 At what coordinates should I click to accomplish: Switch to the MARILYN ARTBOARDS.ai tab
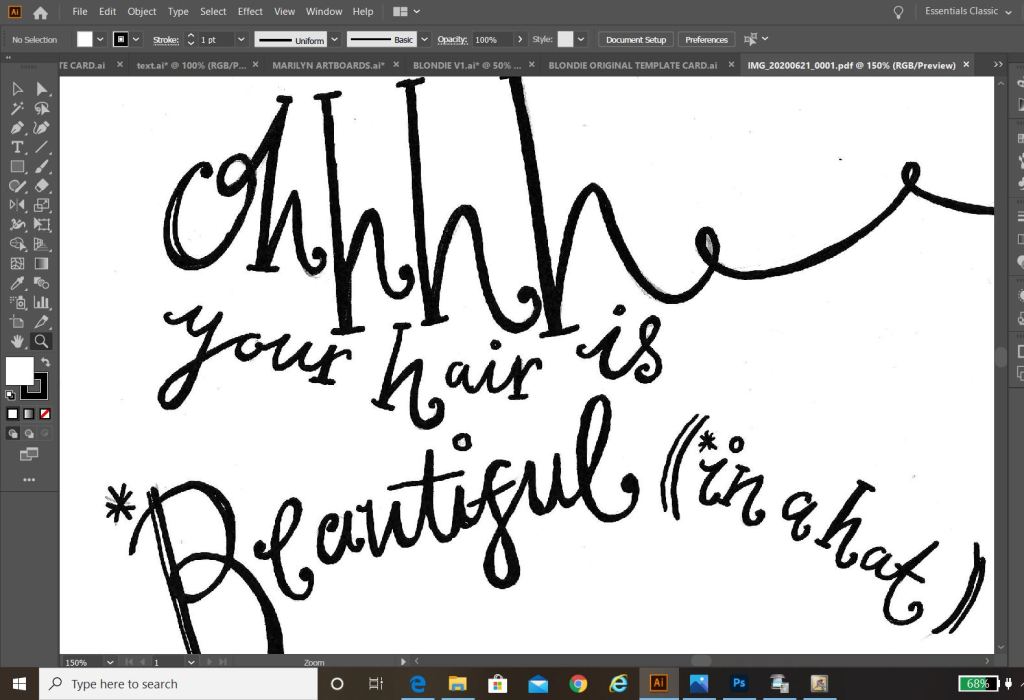point(328,65)
